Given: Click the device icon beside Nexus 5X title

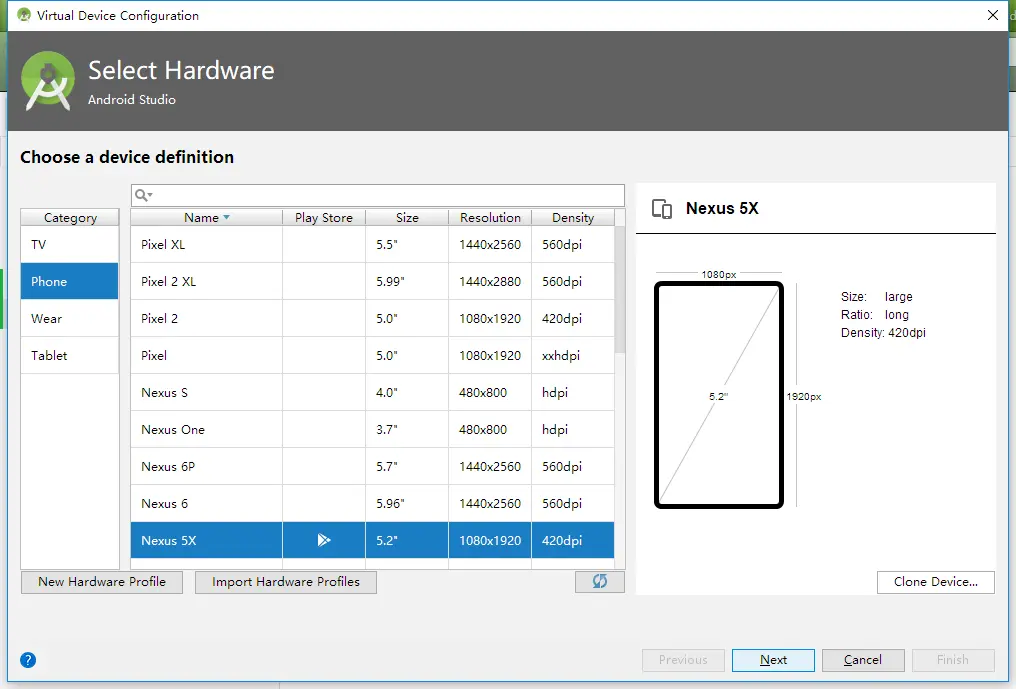Looking at the screenshot, I should 662,209.
